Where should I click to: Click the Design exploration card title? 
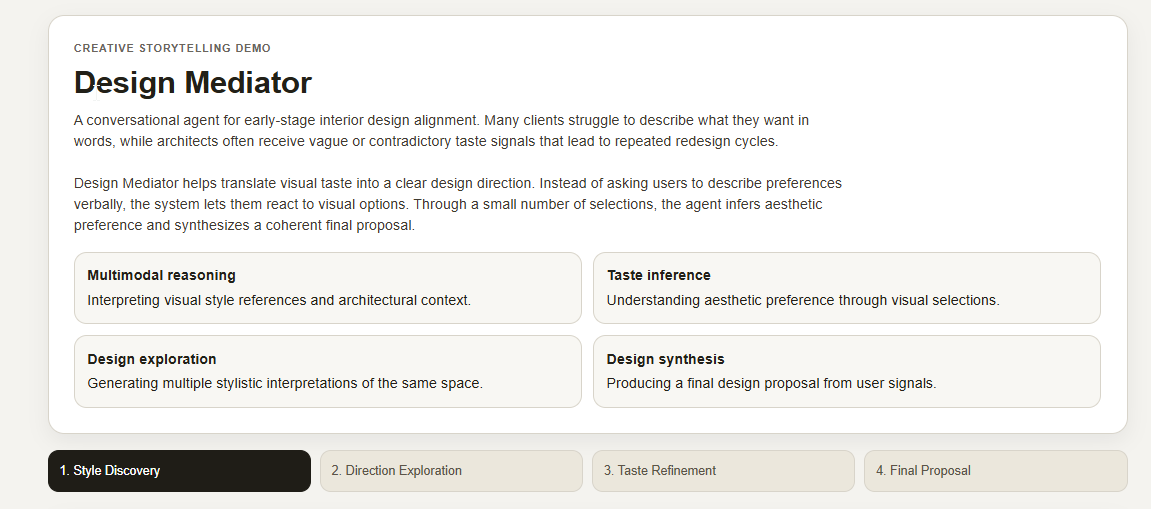click(152, 359)
